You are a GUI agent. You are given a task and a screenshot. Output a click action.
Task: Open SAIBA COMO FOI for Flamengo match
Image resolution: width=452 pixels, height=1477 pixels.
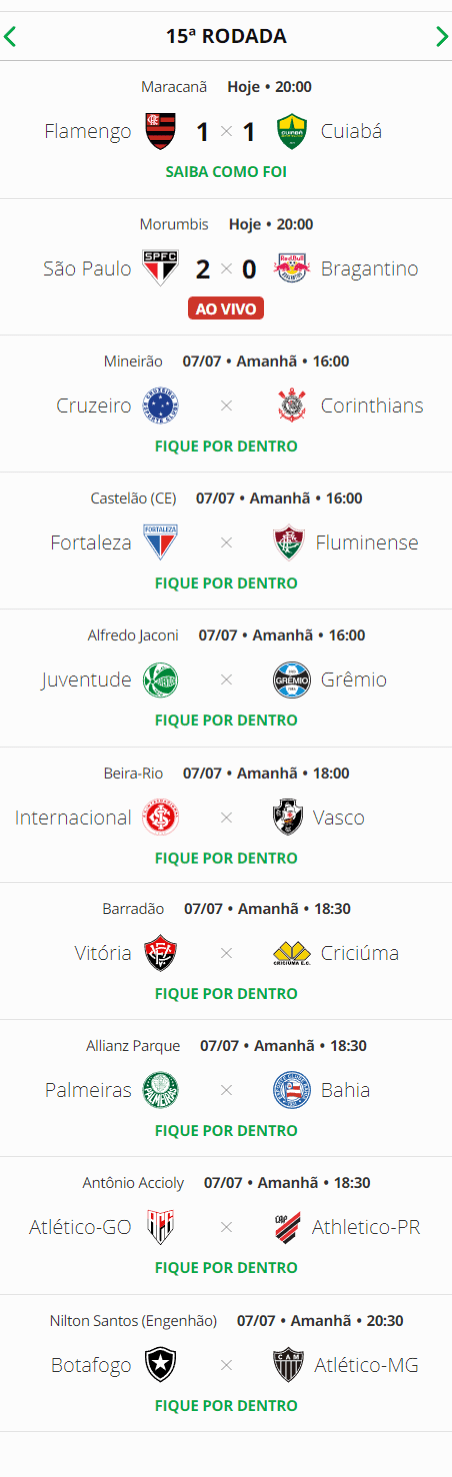pos(226,172)
